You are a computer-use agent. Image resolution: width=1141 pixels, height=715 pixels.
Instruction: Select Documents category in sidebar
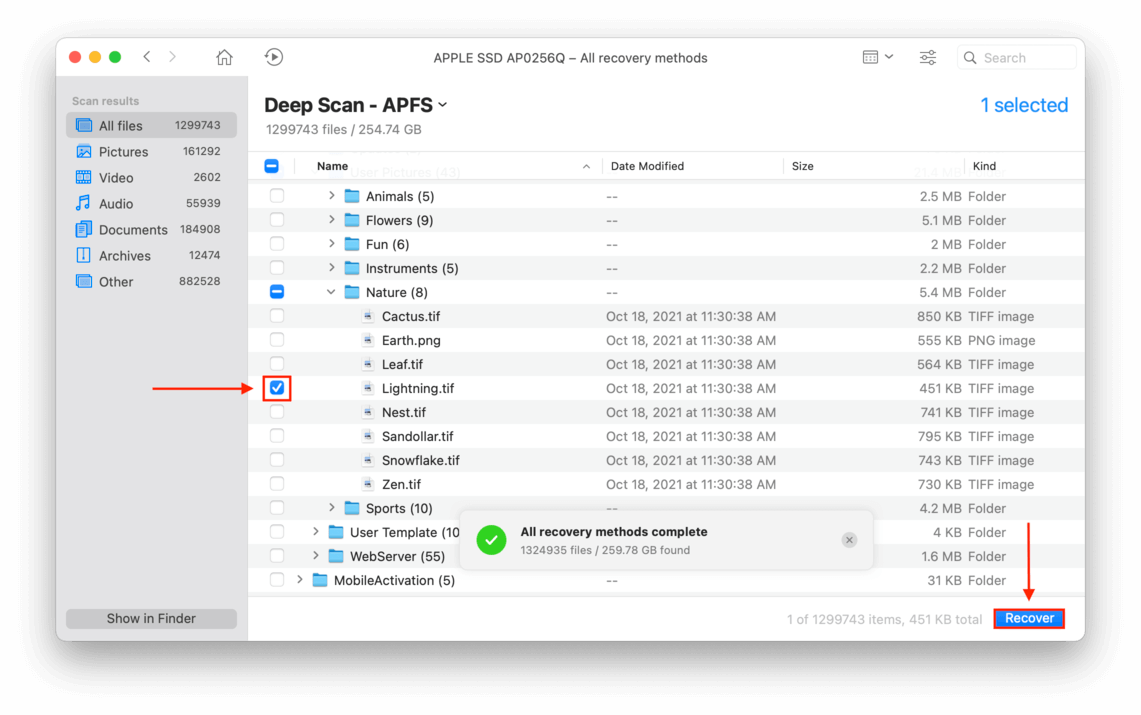coord(151,230)
